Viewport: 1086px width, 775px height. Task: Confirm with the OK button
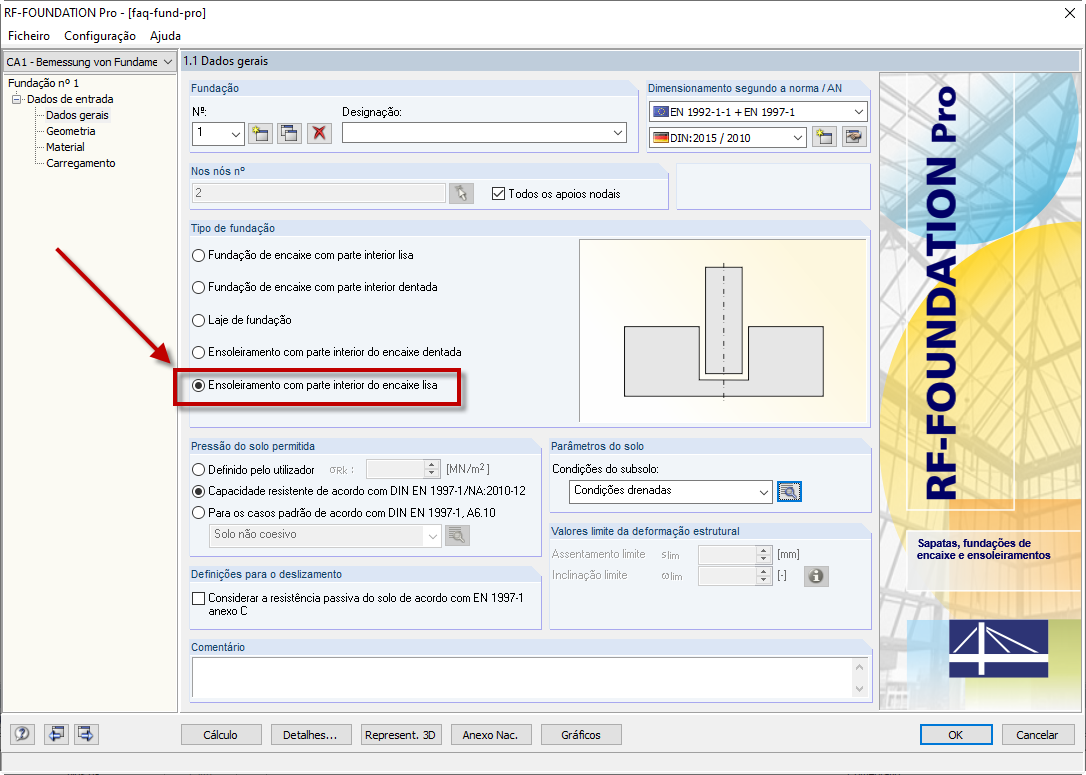(x=956, y=735)
